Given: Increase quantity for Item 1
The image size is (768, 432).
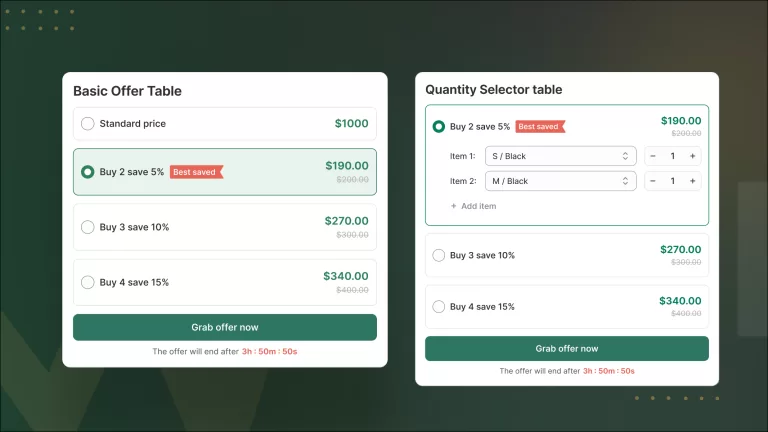Looking at the screenshot, I should pos(692,156).
